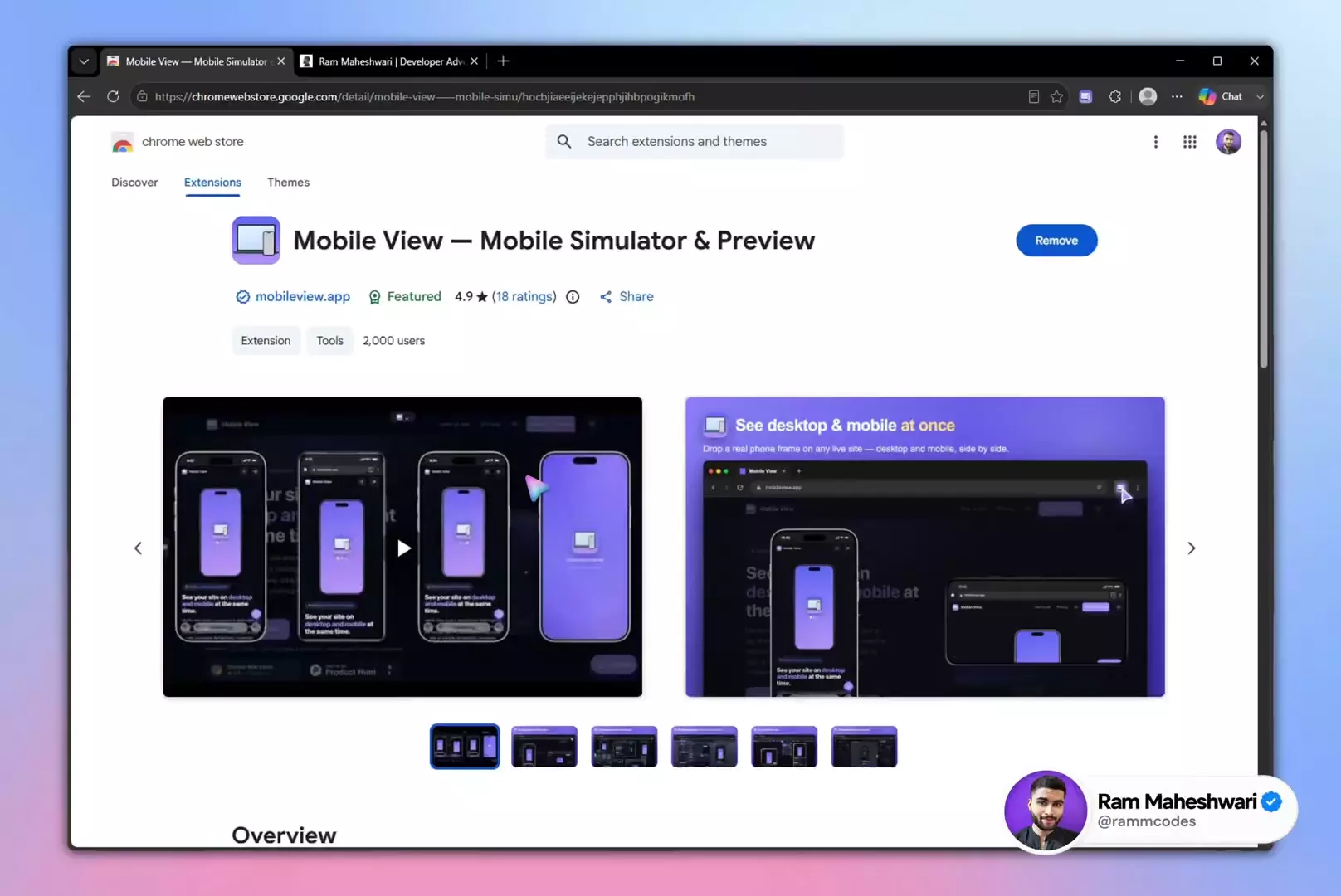The width and height of the screenshot is (1341, 896).
Task: Select the Extensions tab
Action: click(x=212, y=183)
